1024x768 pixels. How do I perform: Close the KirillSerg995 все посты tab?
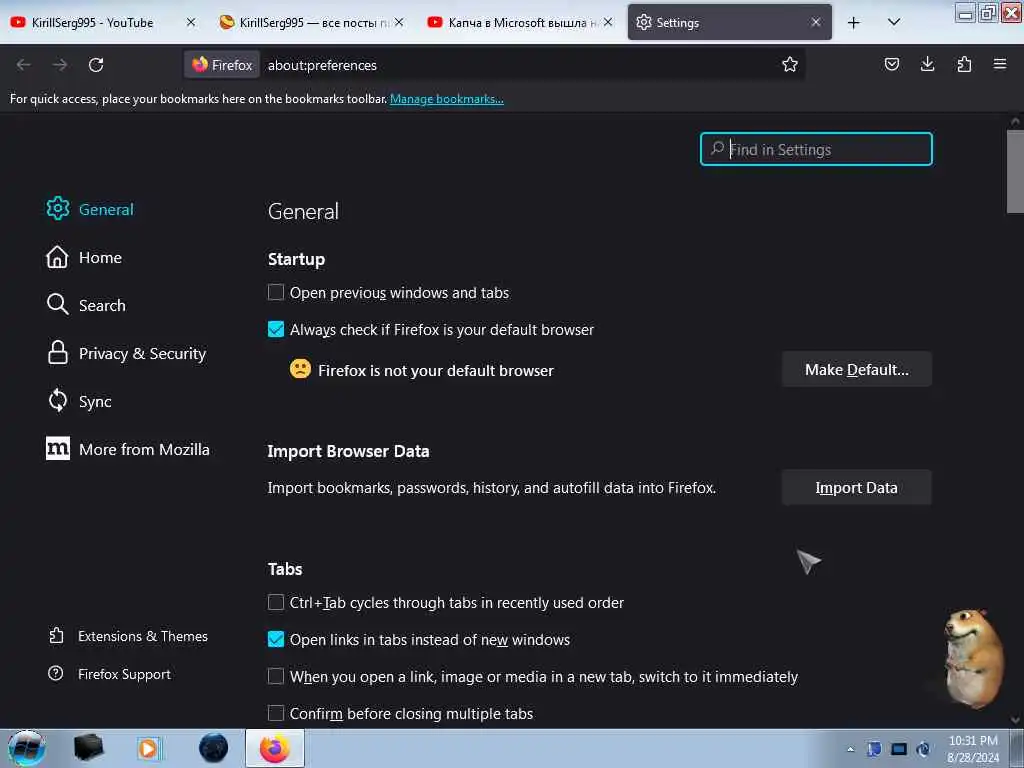click(399, 22)
